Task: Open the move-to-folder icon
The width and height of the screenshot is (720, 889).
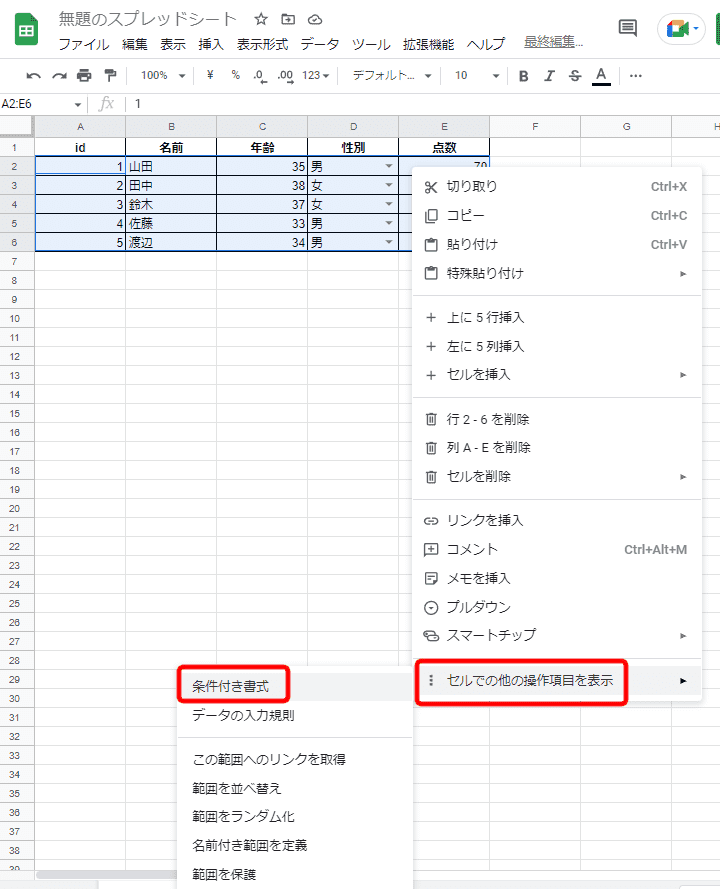Action: pos(288,19)
